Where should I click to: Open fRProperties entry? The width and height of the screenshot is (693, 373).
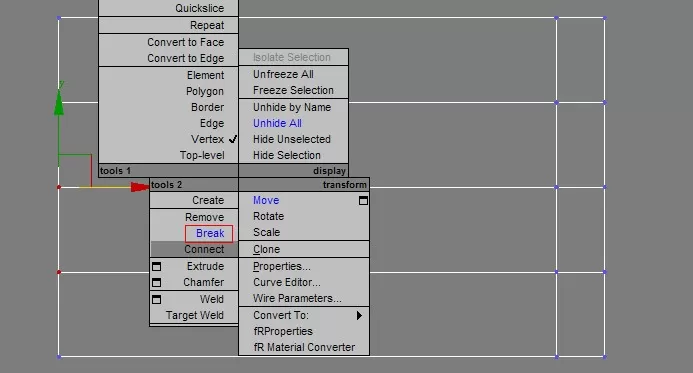coord(283,331)
